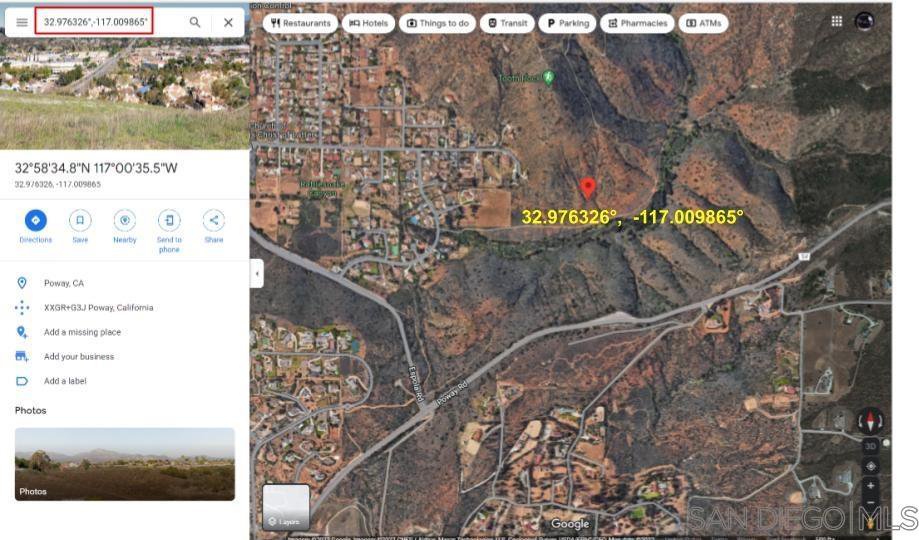The image size is (919, 540).
Task: Click the search magnifier icon
Action: click(x=195, y=22)
